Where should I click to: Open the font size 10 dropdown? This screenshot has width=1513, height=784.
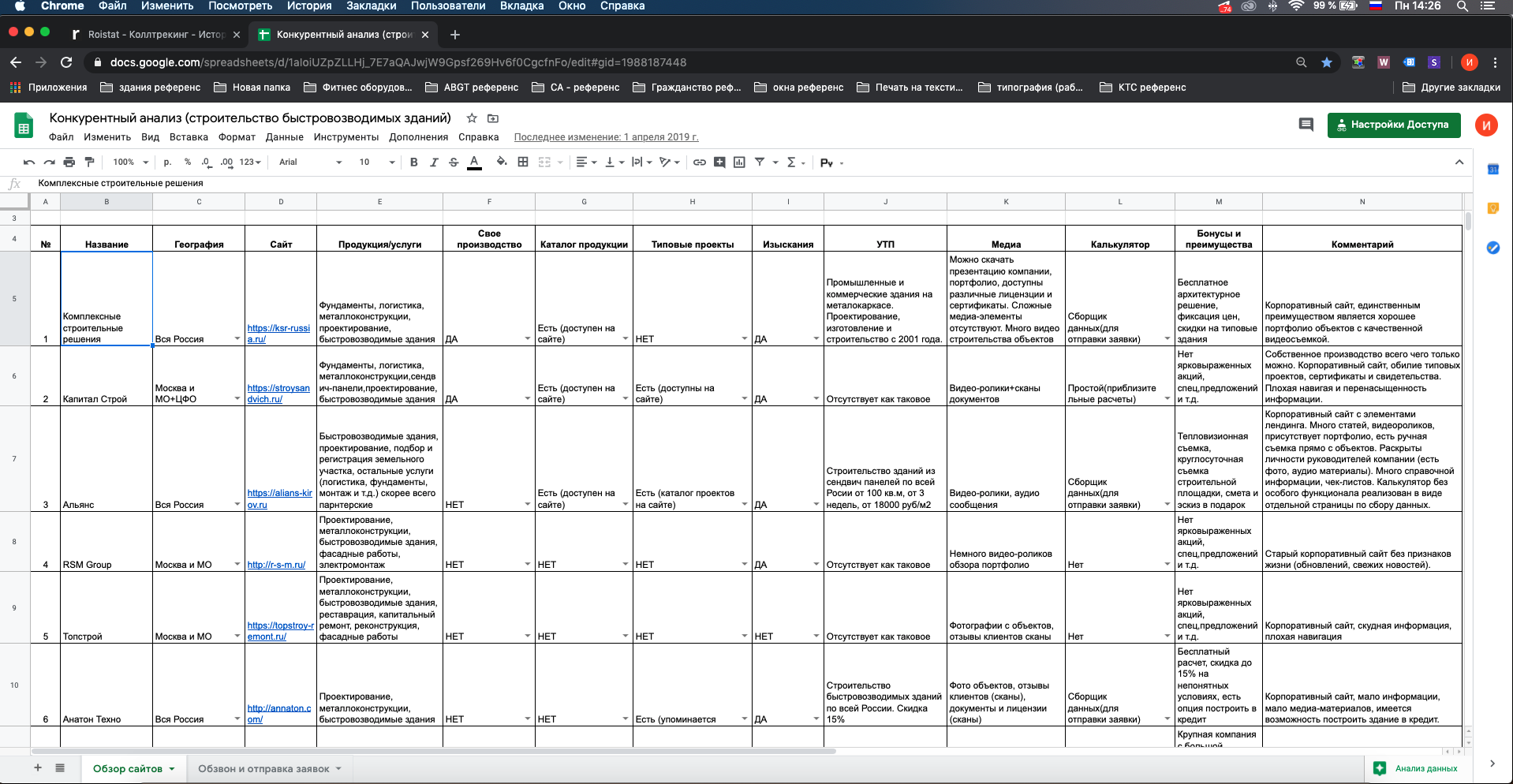[376, 162]
